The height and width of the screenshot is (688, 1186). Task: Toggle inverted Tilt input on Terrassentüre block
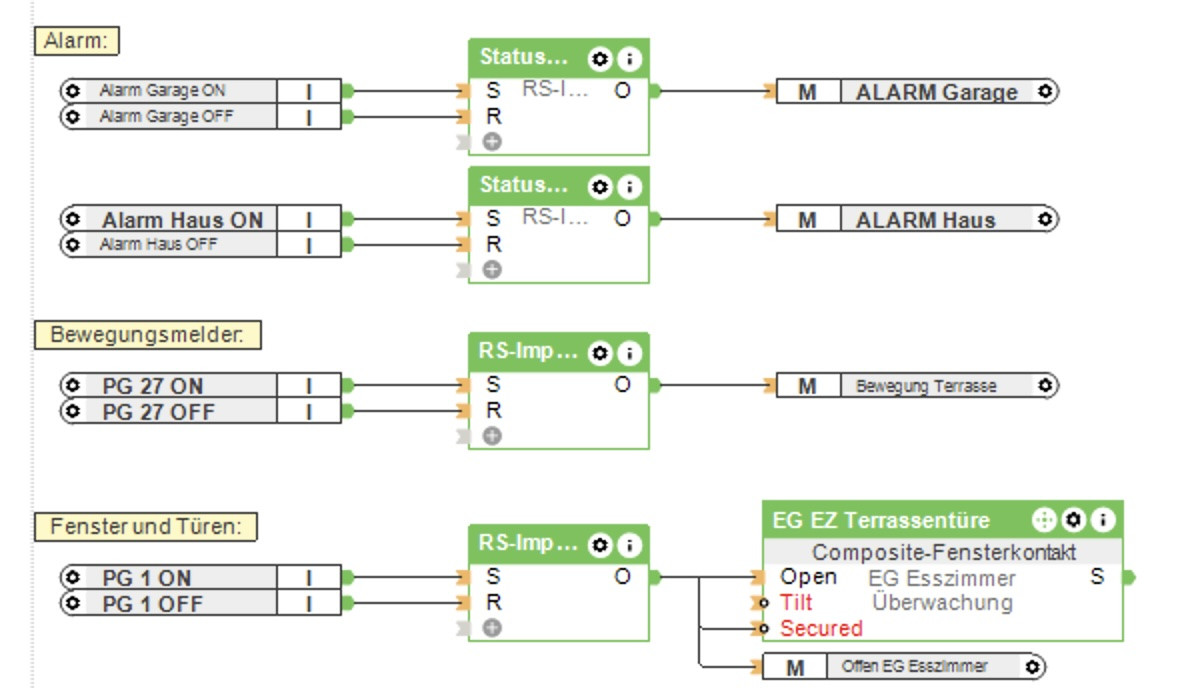(x=764, y=603)
